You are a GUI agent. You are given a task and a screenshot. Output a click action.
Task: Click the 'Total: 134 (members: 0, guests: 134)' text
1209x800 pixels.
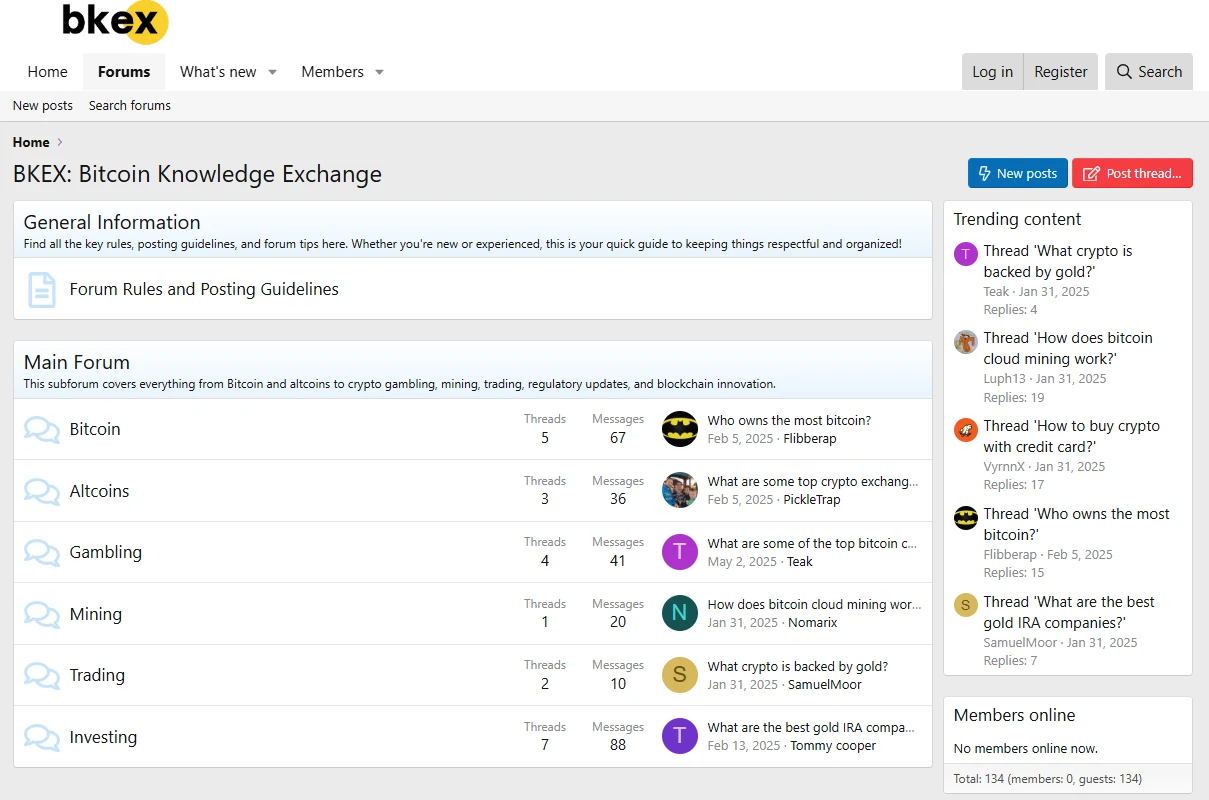click(1048, 778)
